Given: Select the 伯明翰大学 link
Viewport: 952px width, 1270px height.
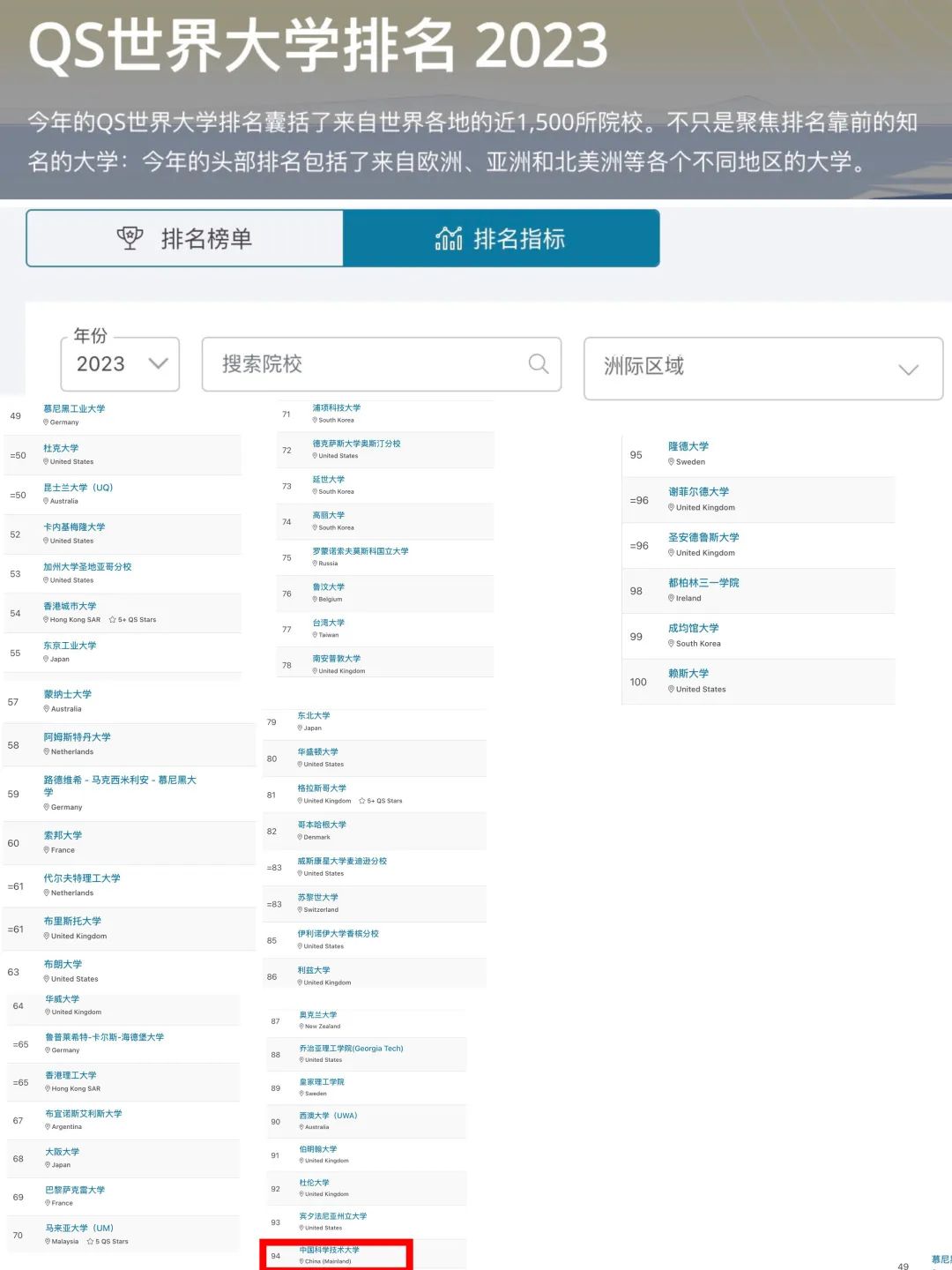Looking at the screenshot, I should point(317,1149).
